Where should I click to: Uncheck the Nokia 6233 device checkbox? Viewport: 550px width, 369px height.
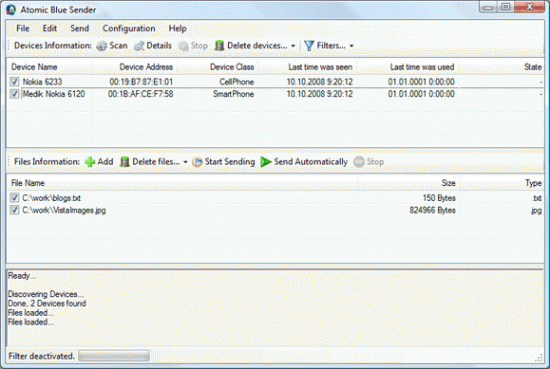[x=14, y=82]
